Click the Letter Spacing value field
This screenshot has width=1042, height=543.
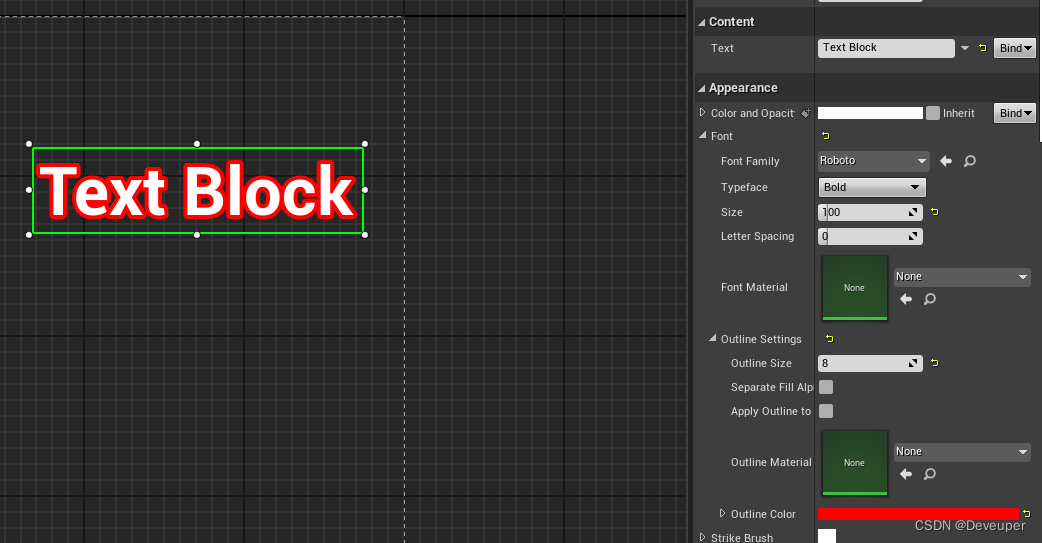click(x=870, y=236)
